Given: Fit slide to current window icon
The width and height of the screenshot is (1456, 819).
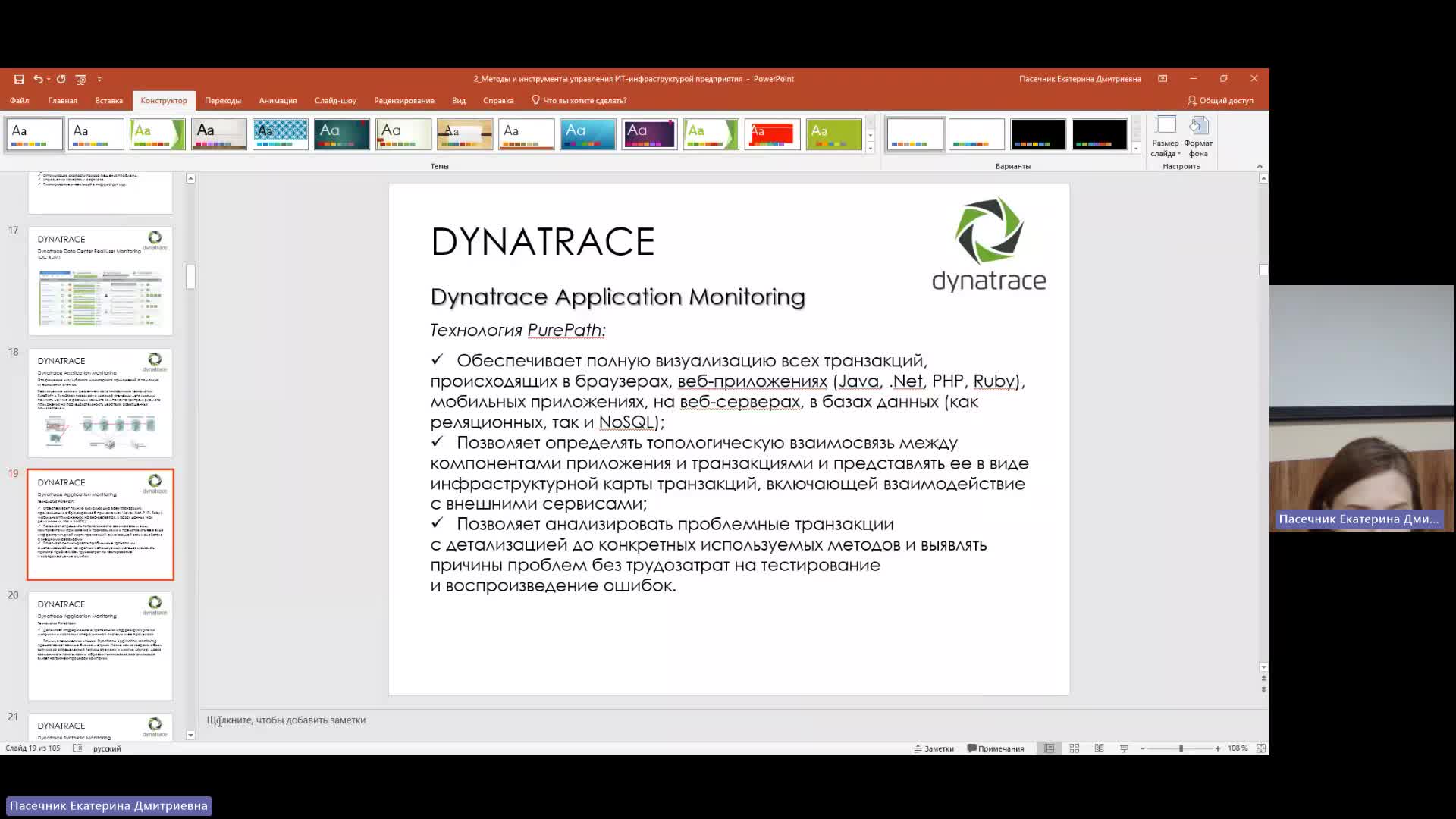Looking at the screenshot, I should click(x=1261, y=748).
